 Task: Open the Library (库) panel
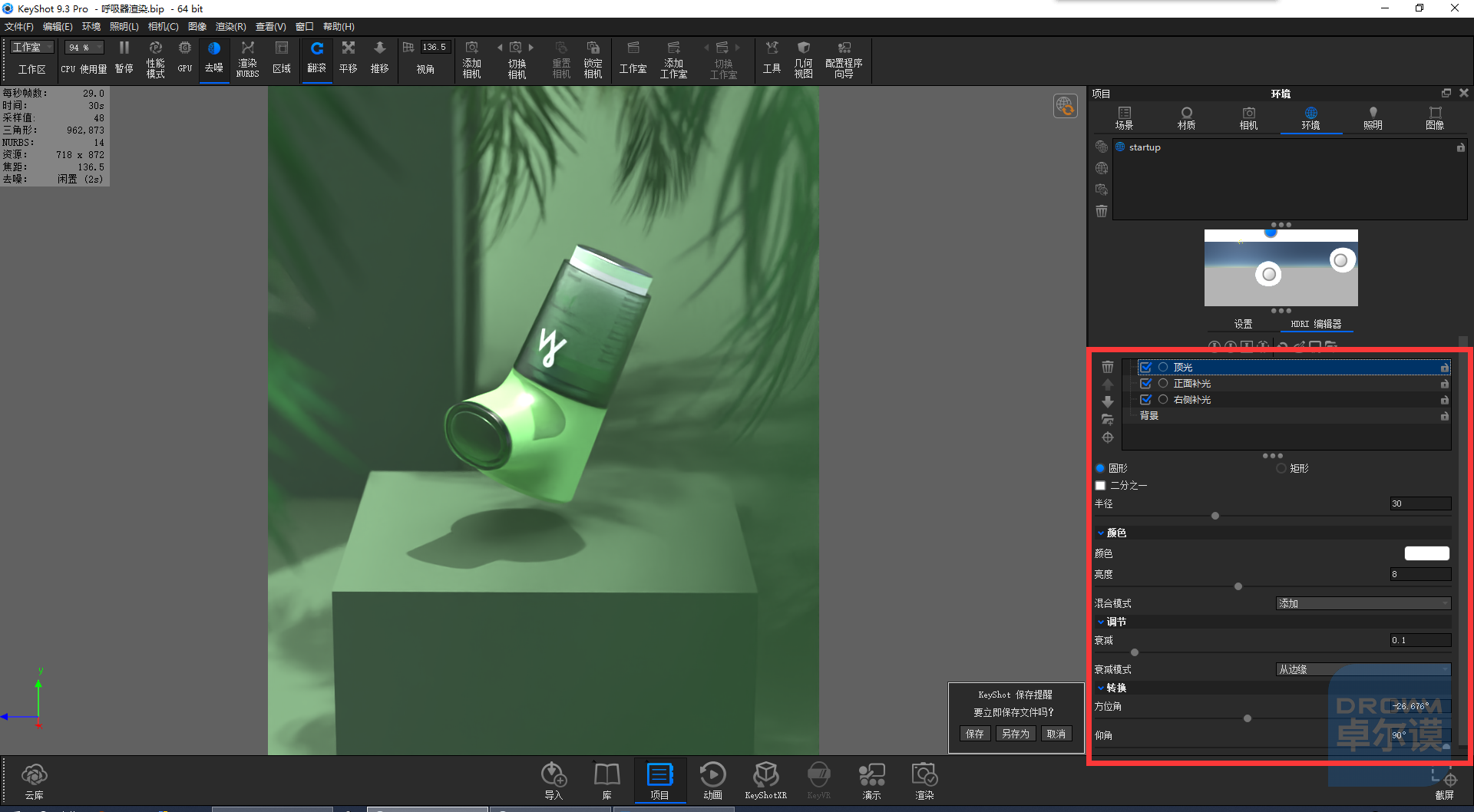pyautogui.click(x=606, y=782)
